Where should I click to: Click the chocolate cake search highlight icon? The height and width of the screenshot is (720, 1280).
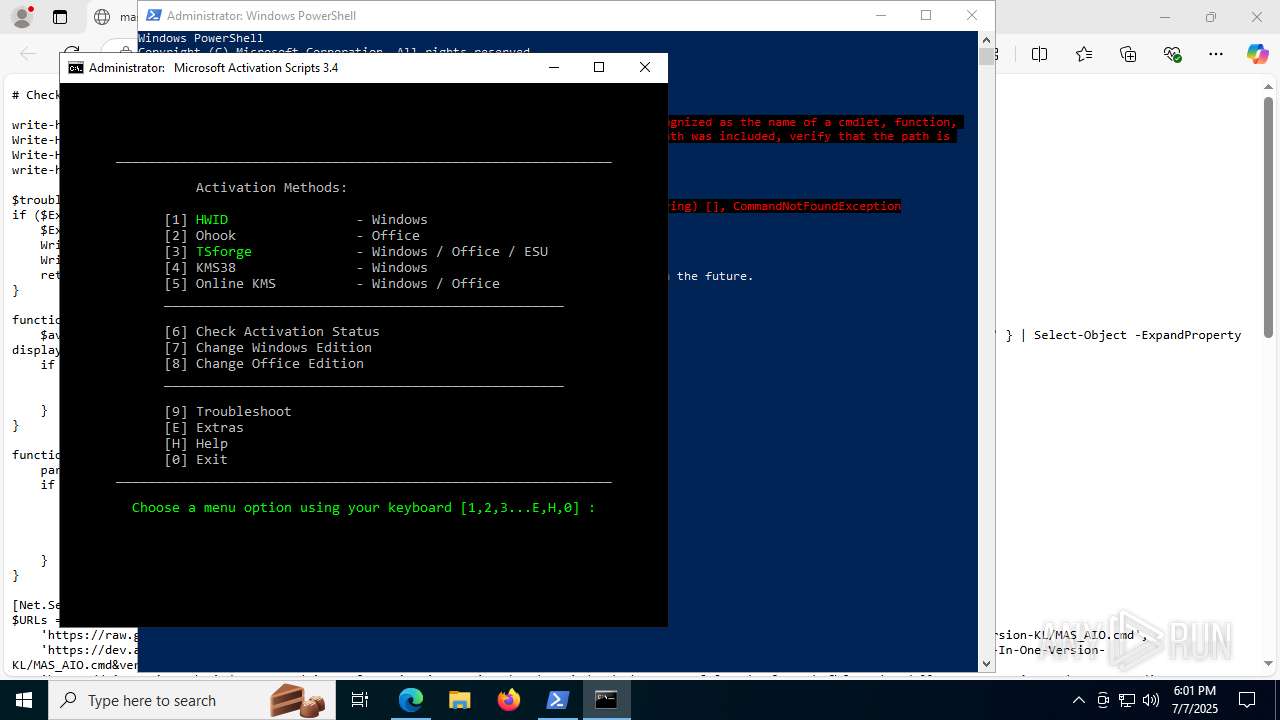pos(298,700)
